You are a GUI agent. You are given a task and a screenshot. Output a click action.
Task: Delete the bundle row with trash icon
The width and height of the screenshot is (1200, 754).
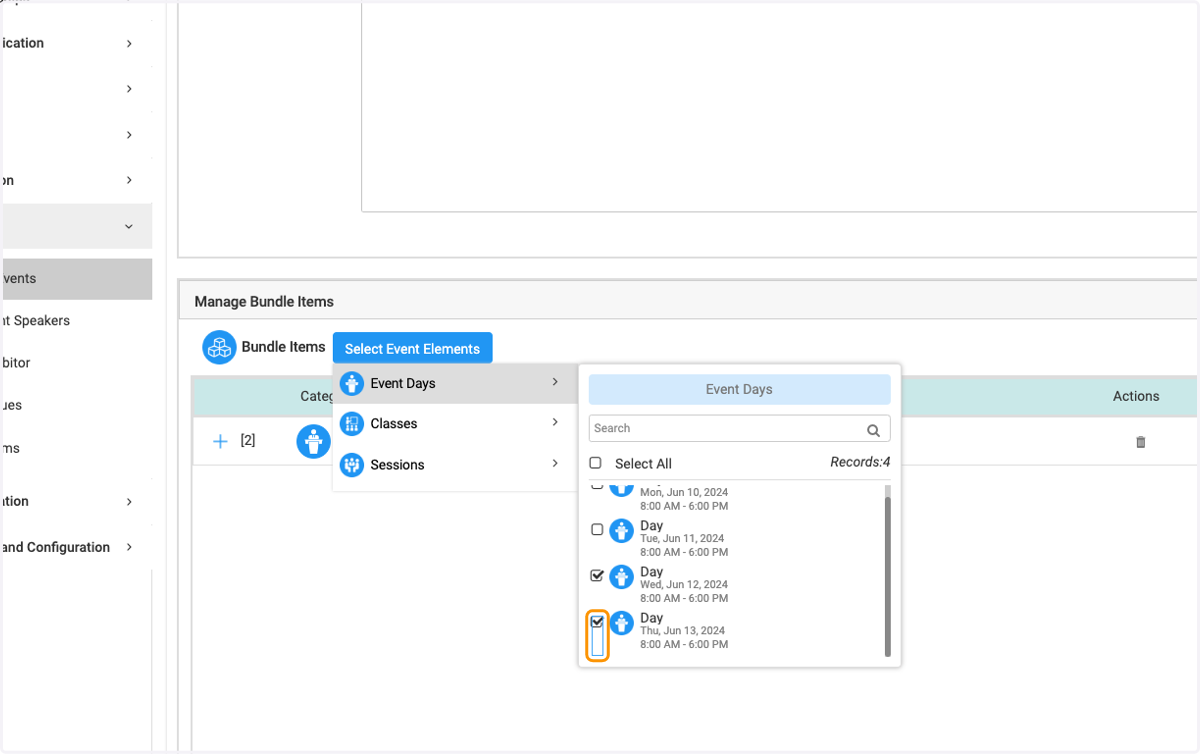pos(1141,442)
